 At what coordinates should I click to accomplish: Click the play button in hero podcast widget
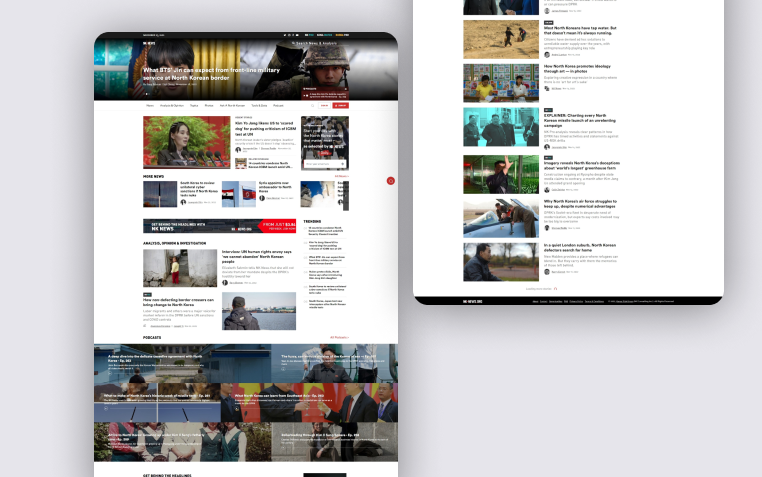coord(306,96)
